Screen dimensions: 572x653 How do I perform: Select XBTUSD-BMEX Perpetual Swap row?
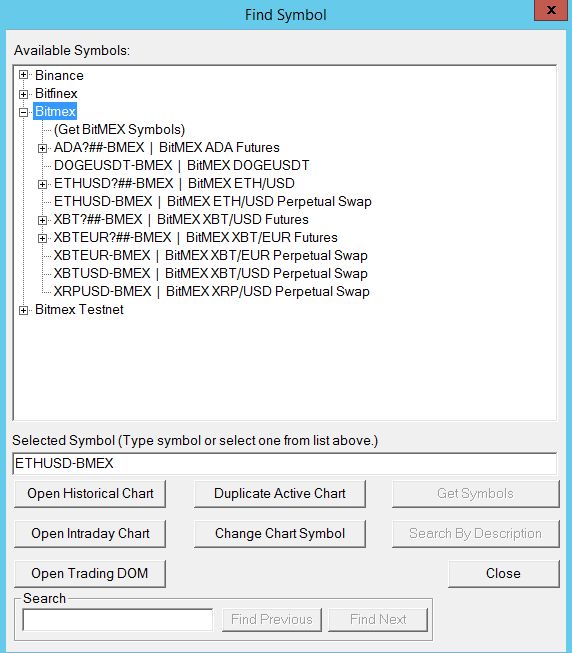pos(211,273)
